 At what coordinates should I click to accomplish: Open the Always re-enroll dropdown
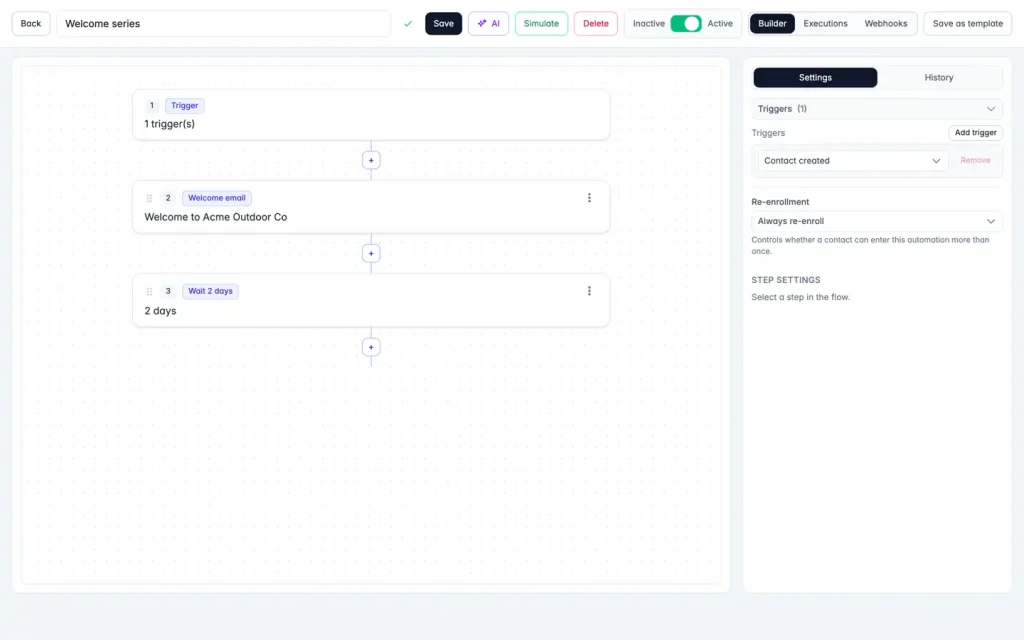tap(876, 221)
